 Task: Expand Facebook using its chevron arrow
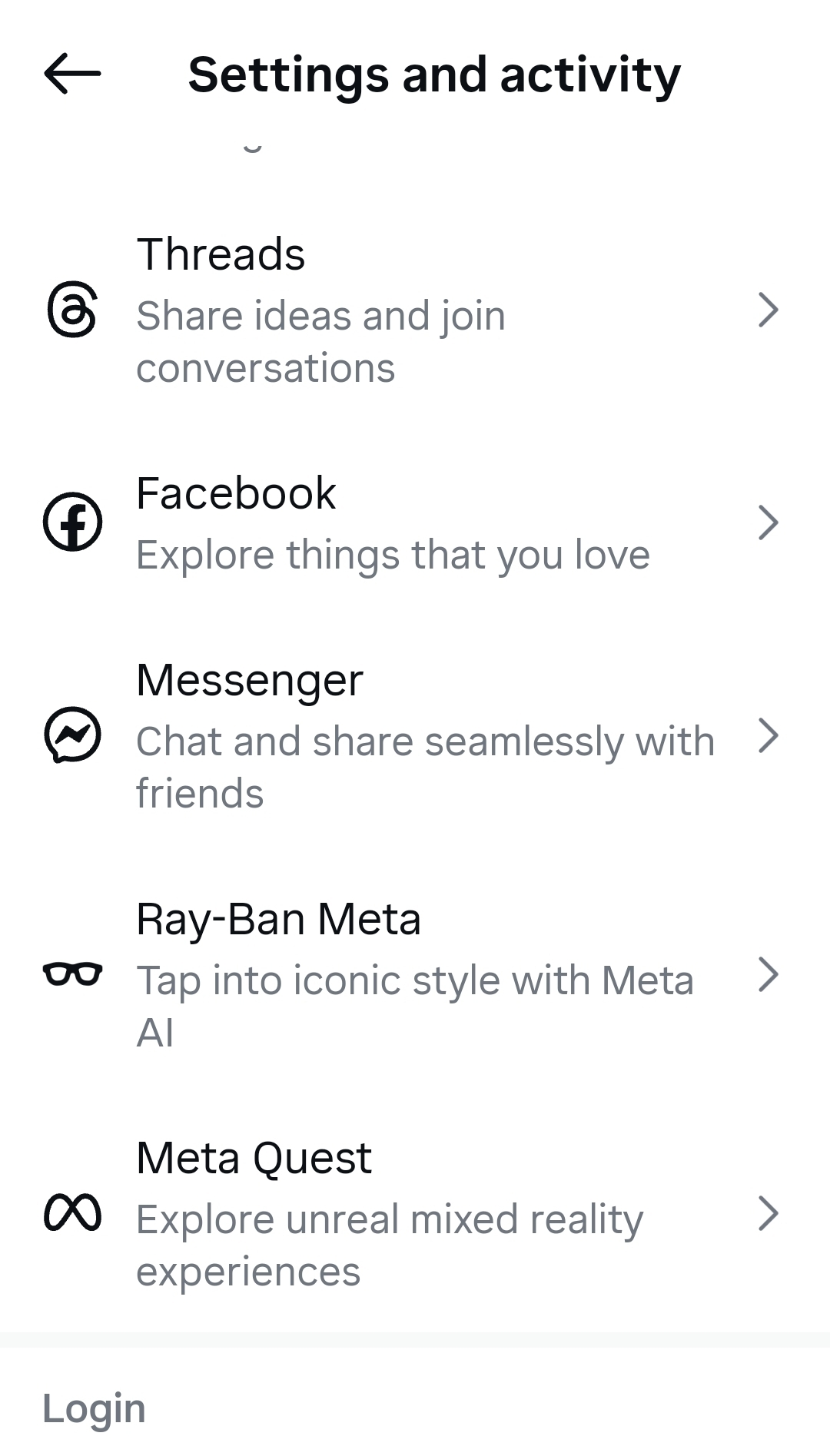768,522
